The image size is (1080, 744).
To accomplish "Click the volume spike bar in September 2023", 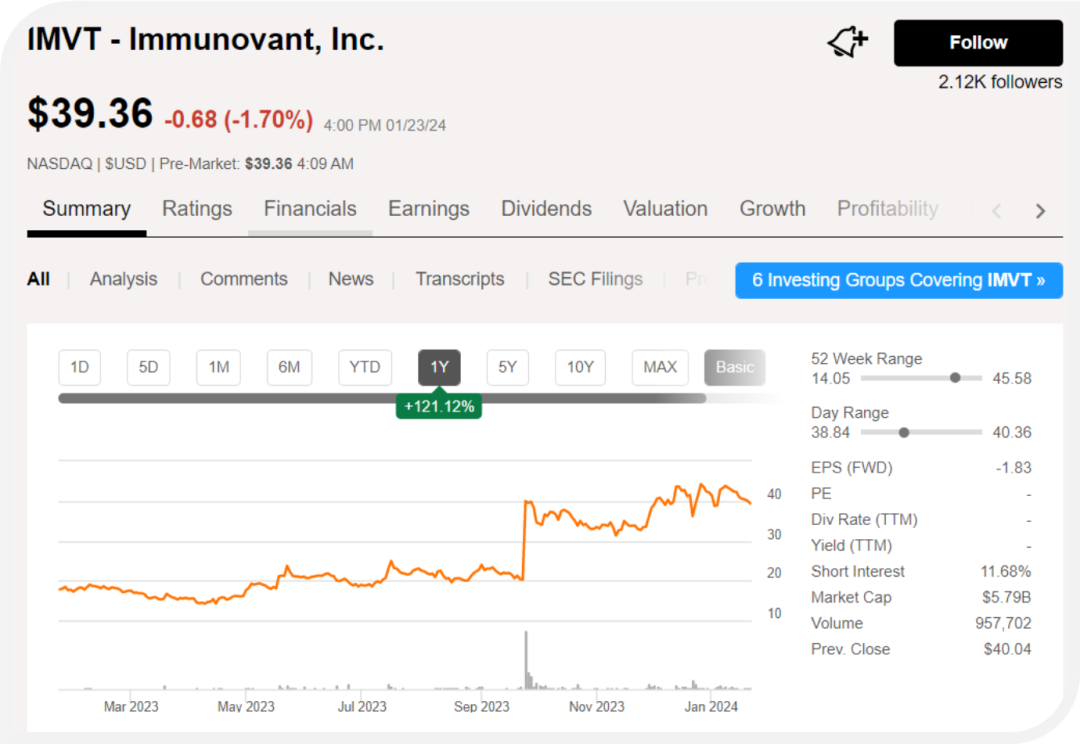I will coord(525,660).
